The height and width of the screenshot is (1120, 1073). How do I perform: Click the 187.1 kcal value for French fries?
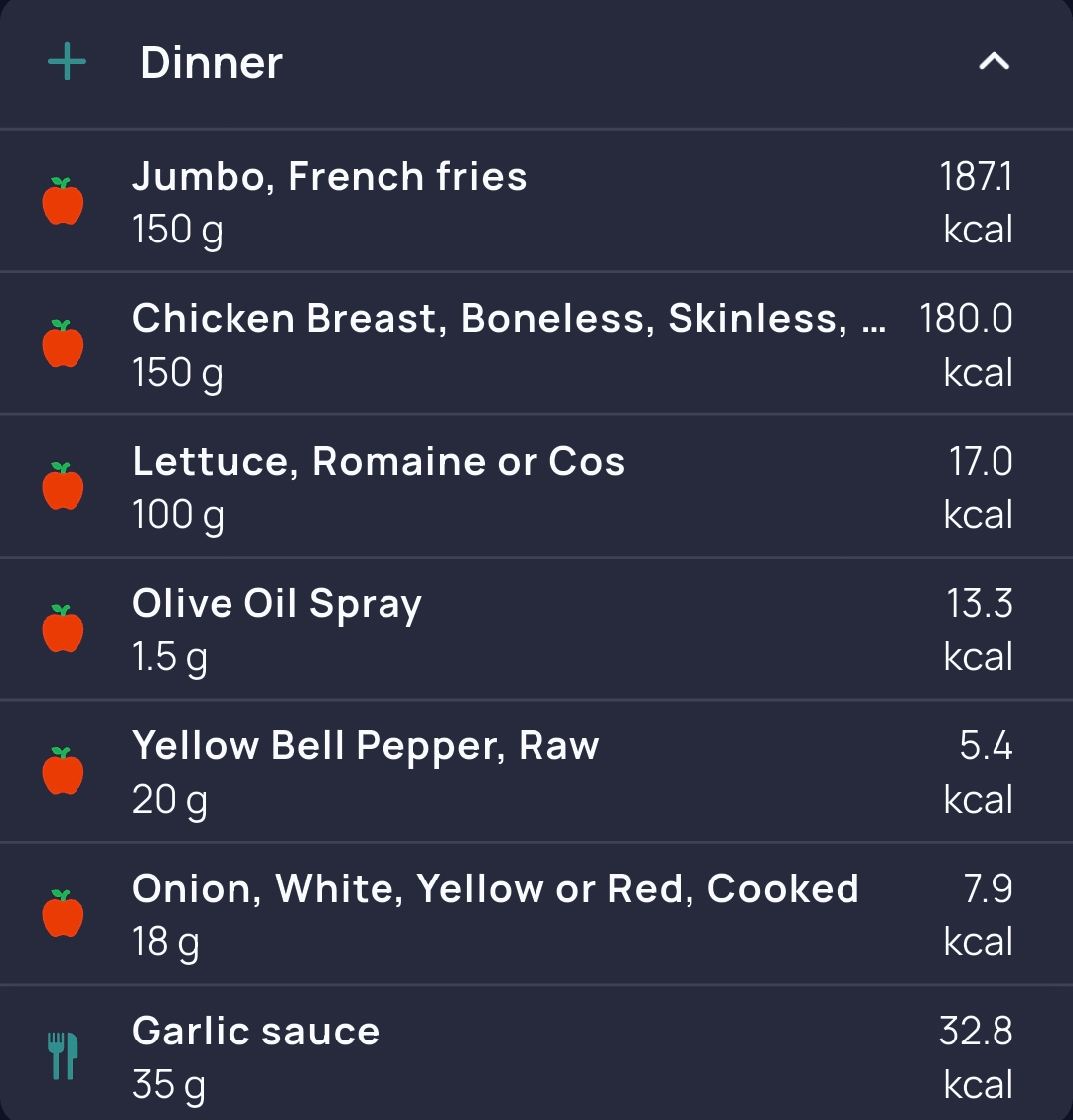click(x=977, y=202)
